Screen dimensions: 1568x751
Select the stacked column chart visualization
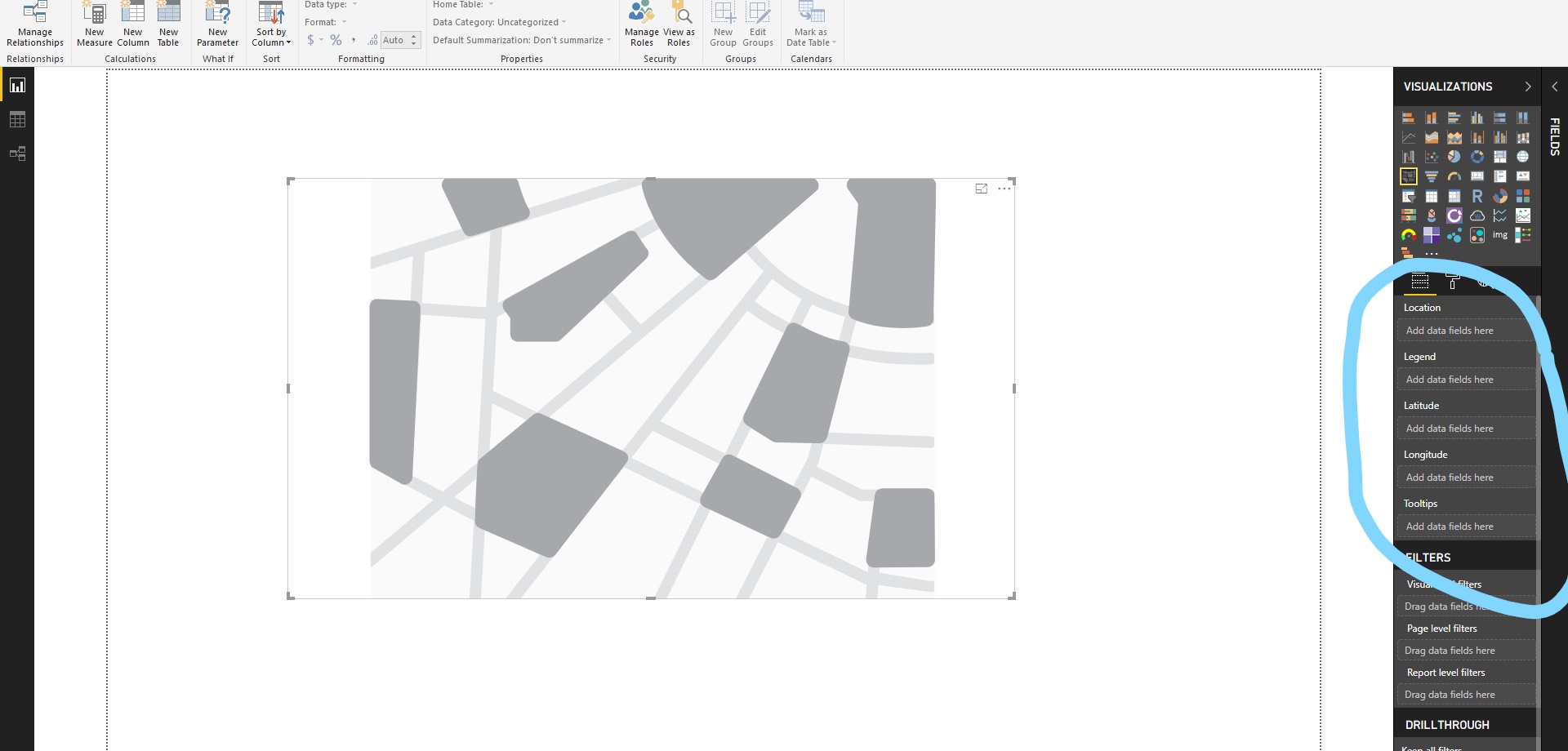tap(1432, 118)
